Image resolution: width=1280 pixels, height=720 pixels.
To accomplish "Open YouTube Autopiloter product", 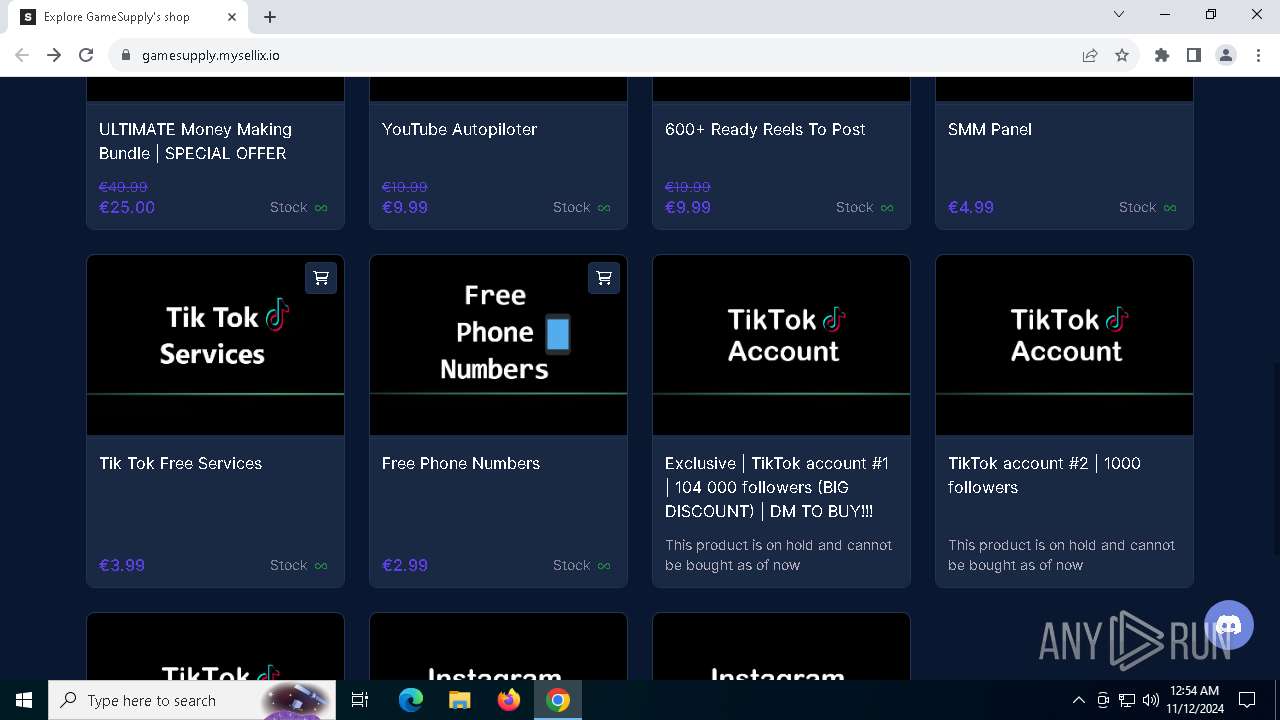I will point(459,129).
